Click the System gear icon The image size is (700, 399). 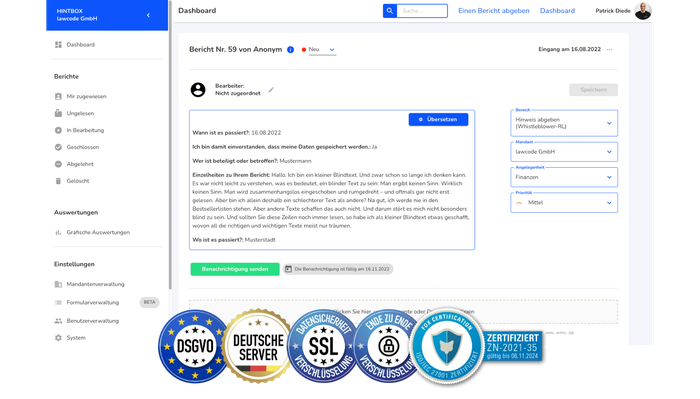tap(58, 338)
